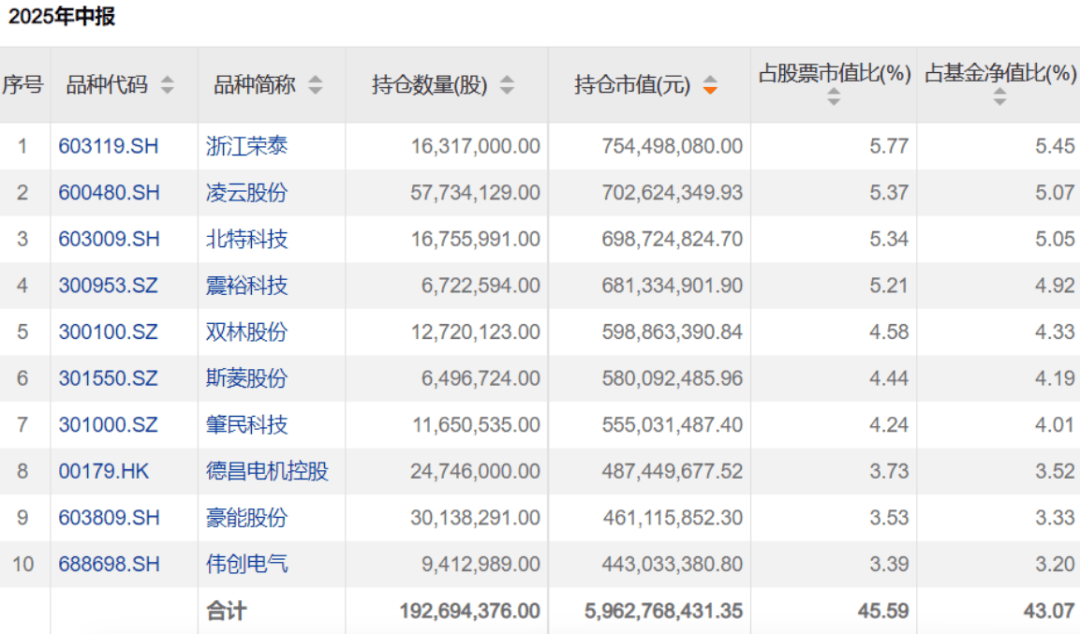Select the 斯菱股份 stock link
1080x634 pixels.
[x=247, y=378]
